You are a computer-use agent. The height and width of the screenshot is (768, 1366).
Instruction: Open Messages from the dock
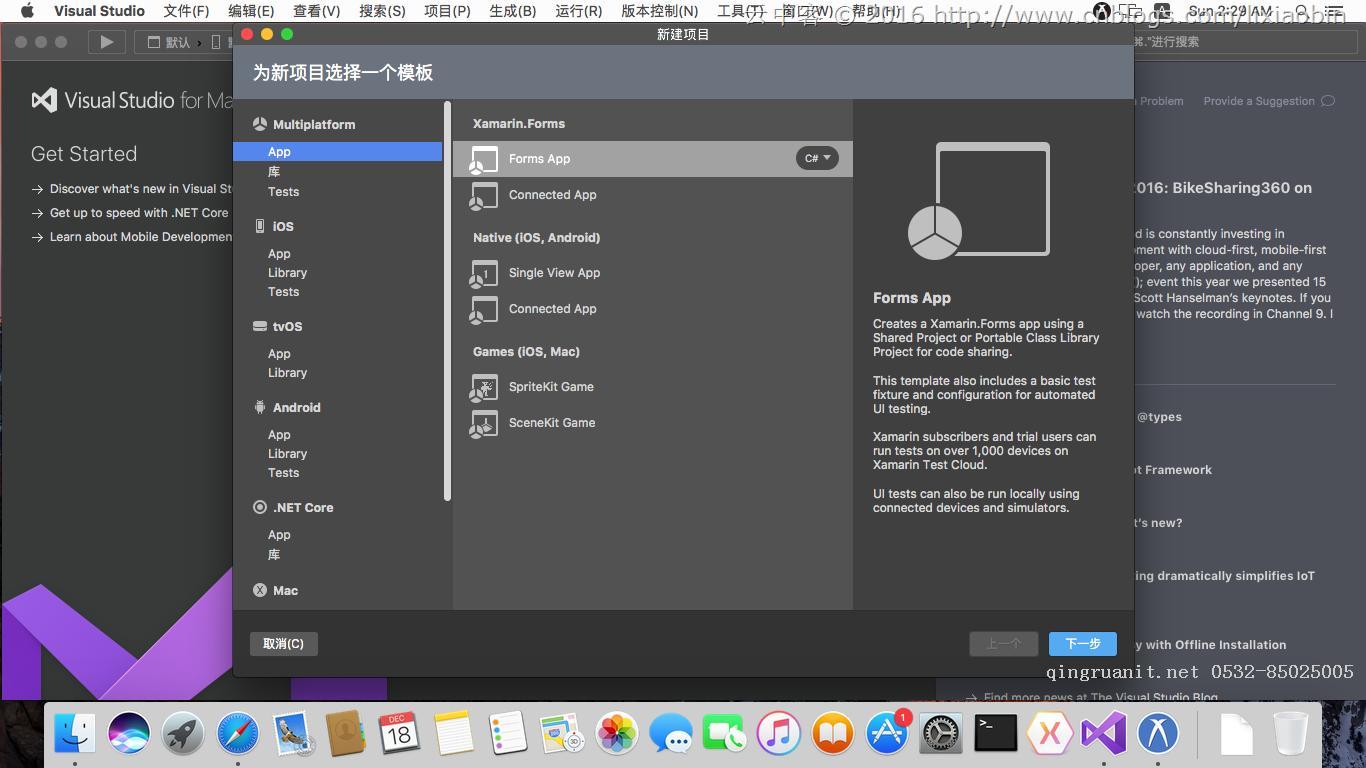pos(671,735)
